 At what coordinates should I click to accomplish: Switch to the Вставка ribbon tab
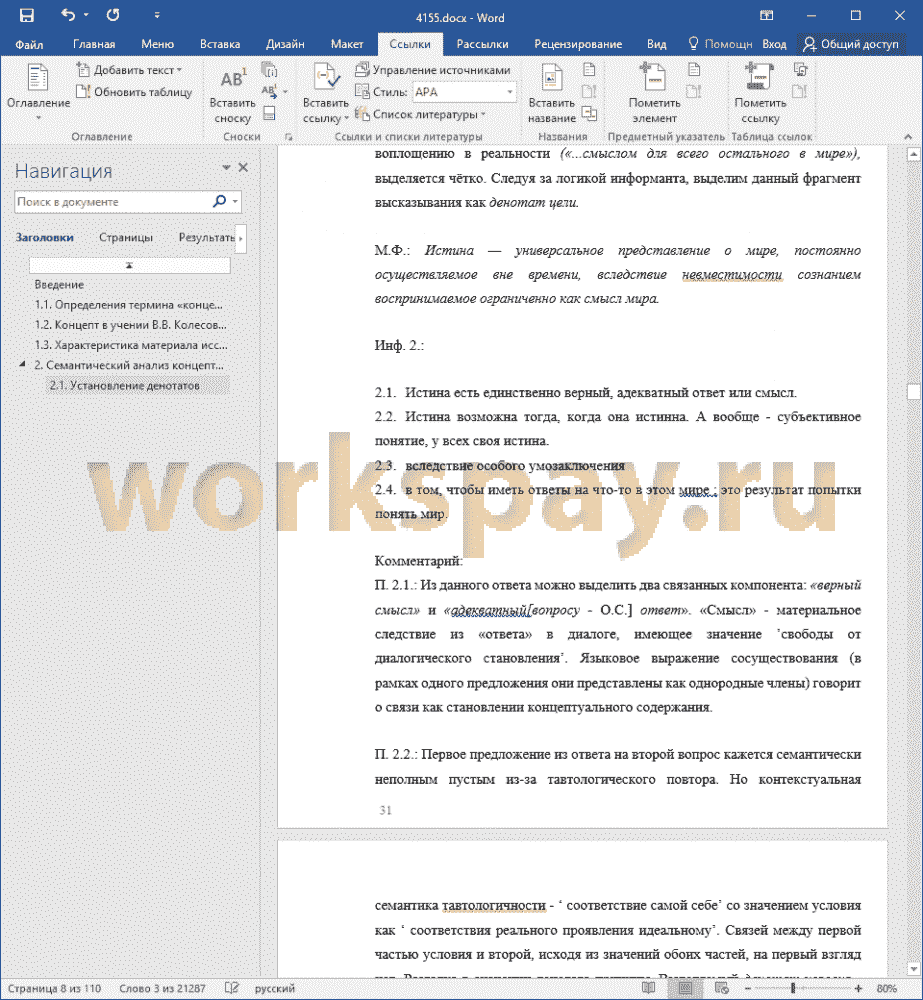coord(220,44)
